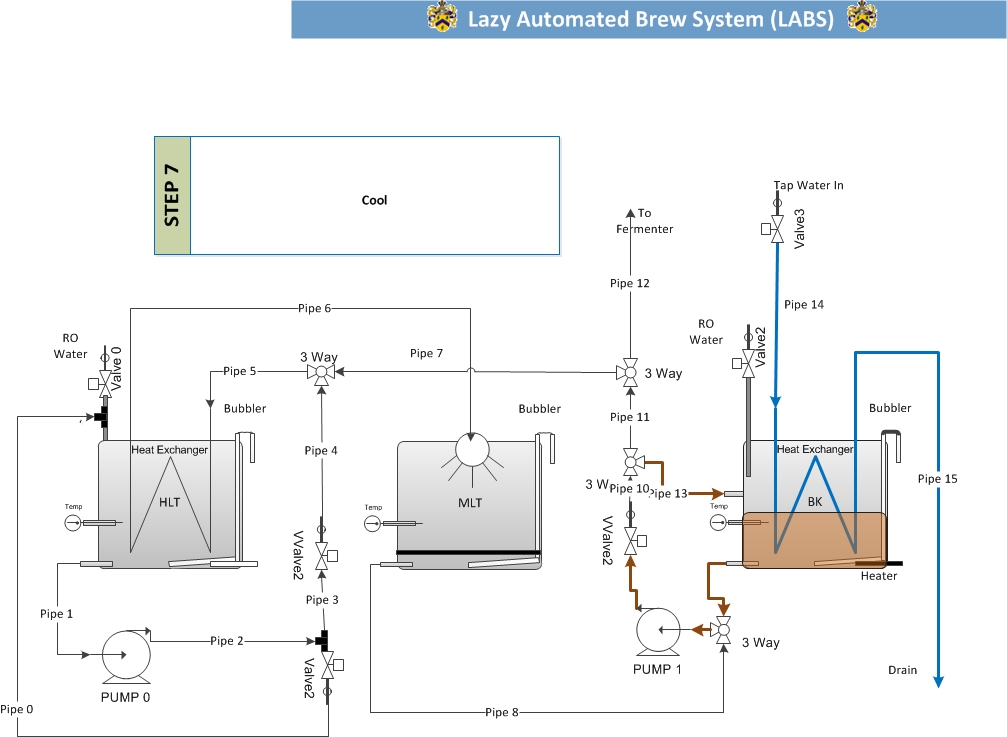Click the Pipe 1 label
The height and width of the screenshot is (737, 1007).
(57, 614)
